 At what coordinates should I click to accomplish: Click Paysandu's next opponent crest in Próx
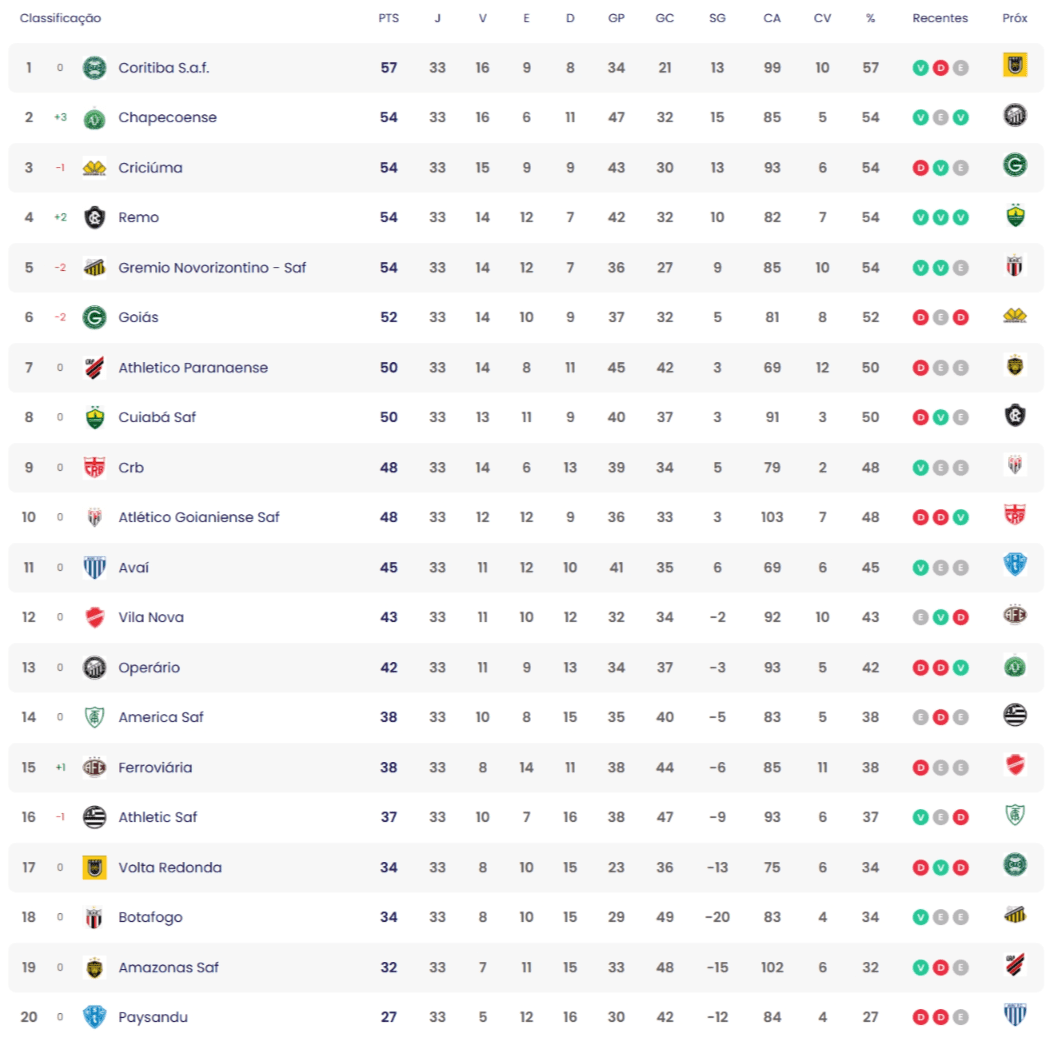(x=1015, y=1016)
